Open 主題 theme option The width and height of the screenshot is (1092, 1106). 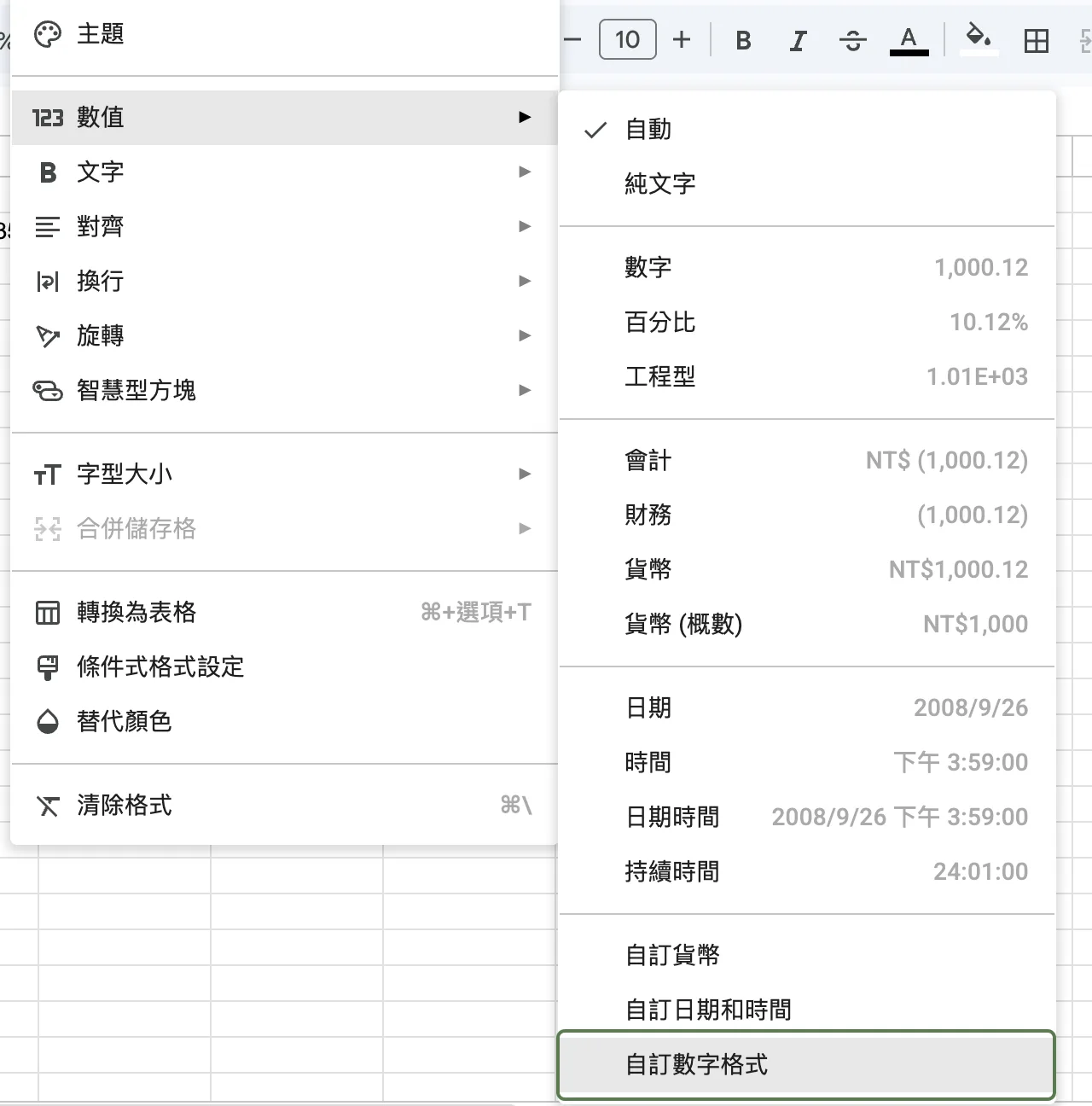tap(285, 34)
